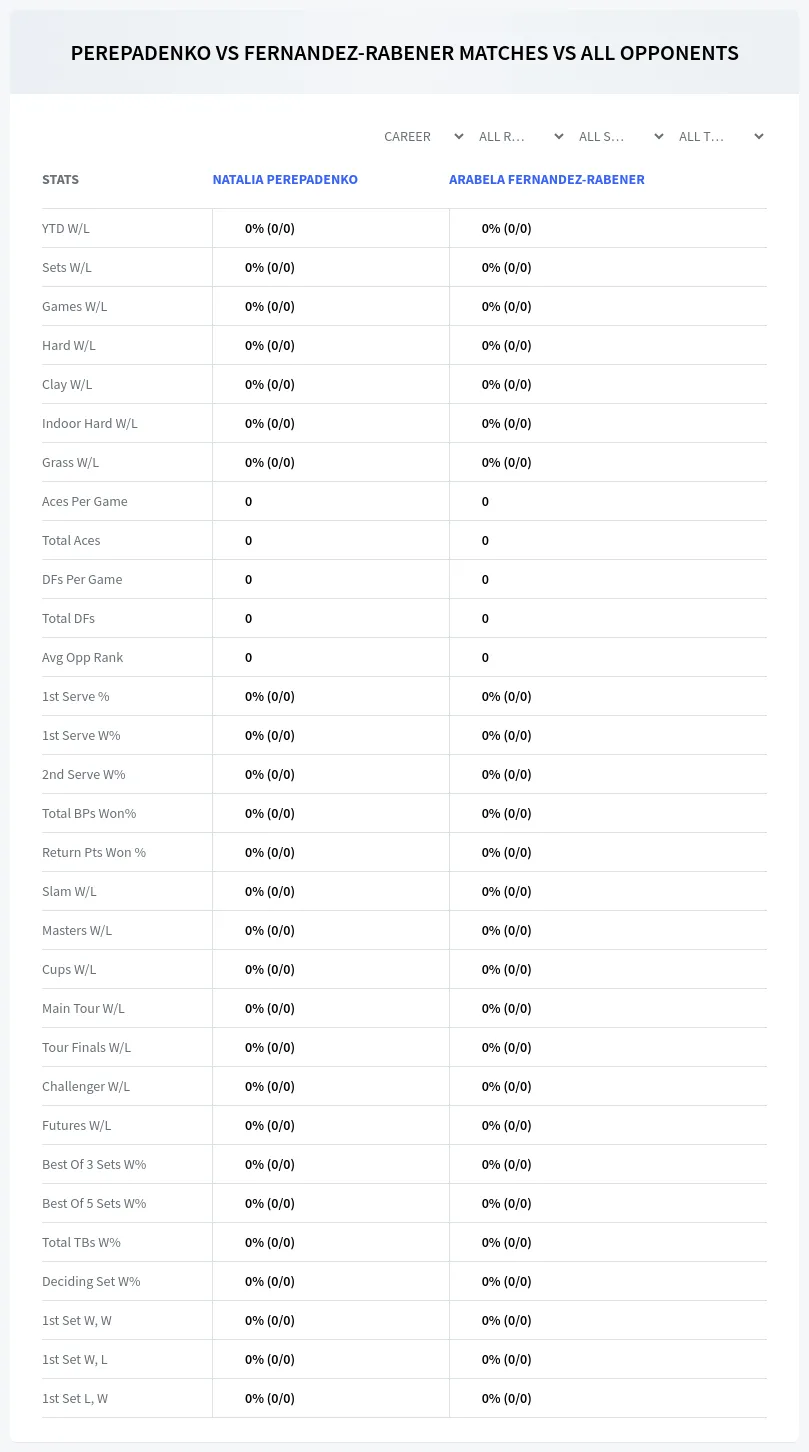Screen dimensions: 809x1452
Task: Select the Avg Opp Rank row label
Action: coord(83,657)
